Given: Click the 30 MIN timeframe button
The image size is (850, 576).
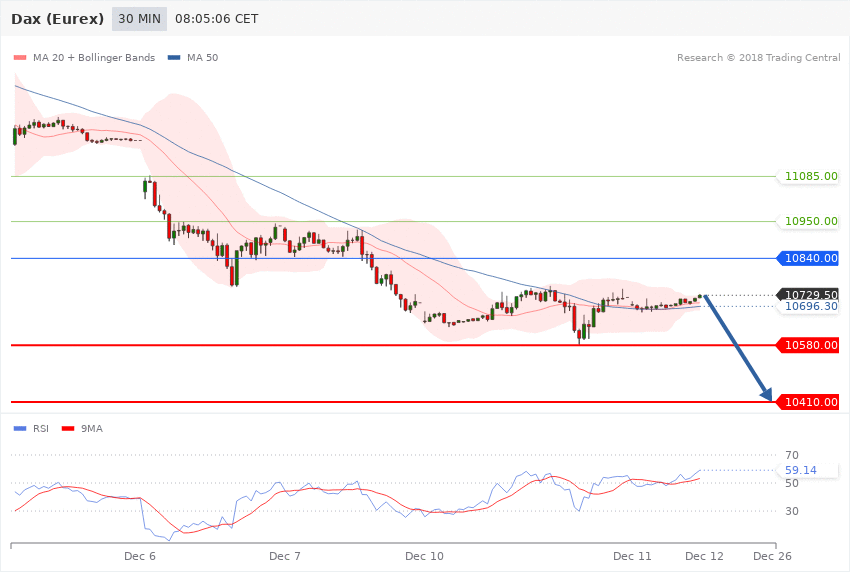Looking at the screenshot, I should point(139,19).
